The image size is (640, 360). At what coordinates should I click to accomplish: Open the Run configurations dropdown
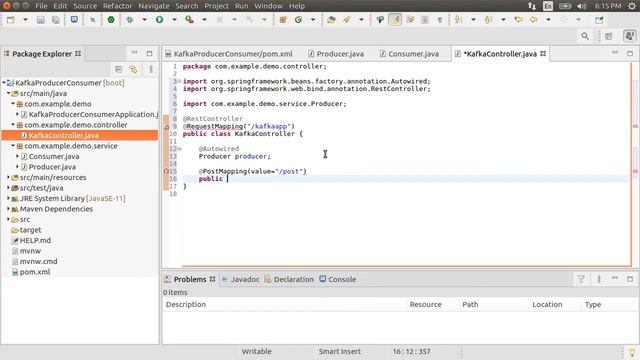coord(174,20)
